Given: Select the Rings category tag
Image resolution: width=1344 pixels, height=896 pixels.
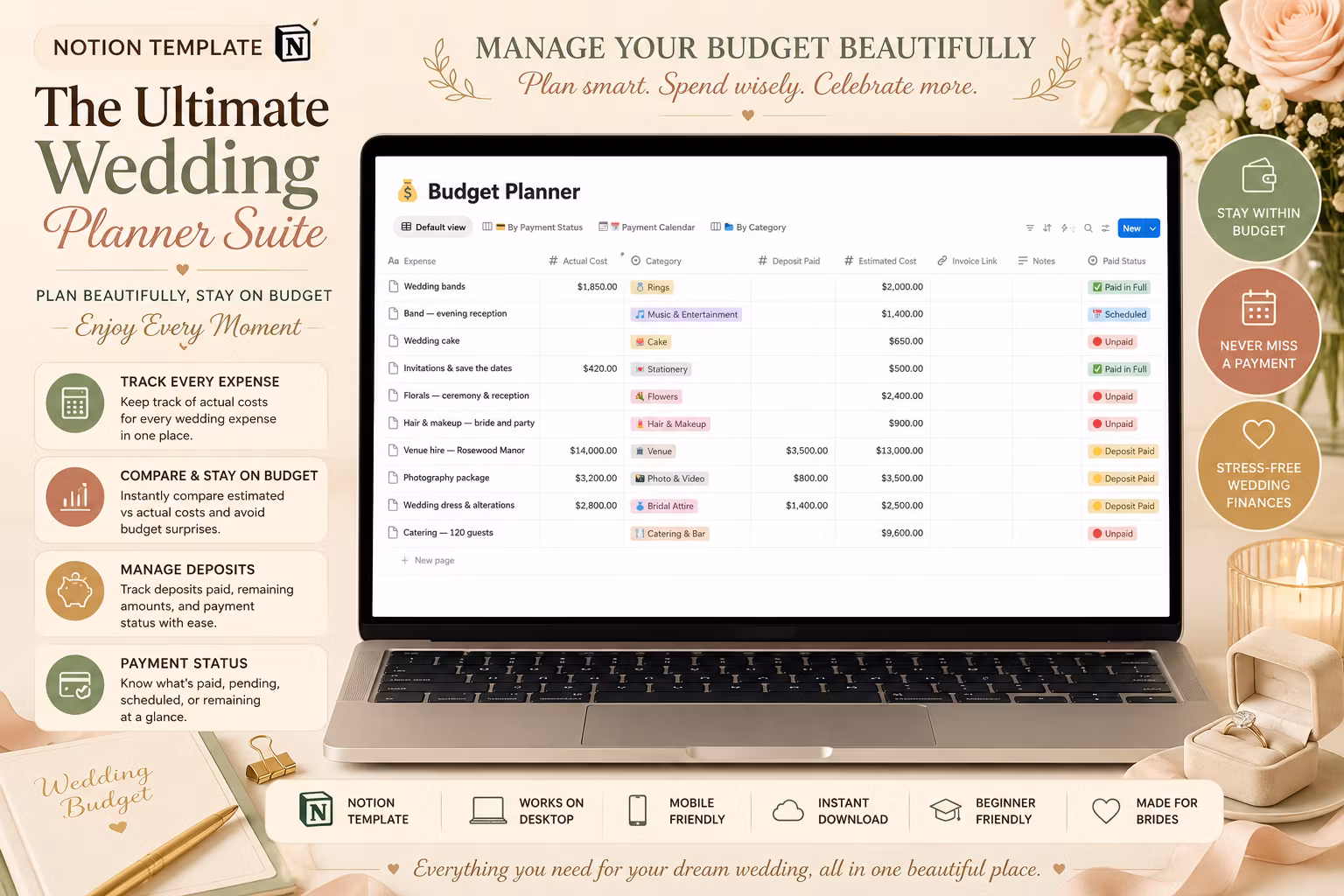Looking at the screenshot, I should point(653,287).
